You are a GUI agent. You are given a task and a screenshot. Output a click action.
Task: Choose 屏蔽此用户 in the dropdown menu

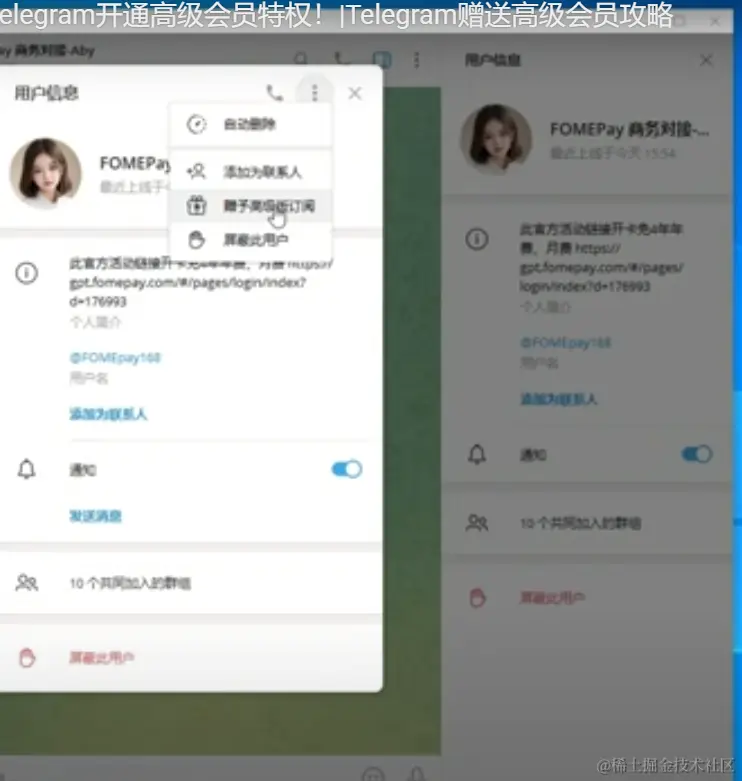(250, 240)
